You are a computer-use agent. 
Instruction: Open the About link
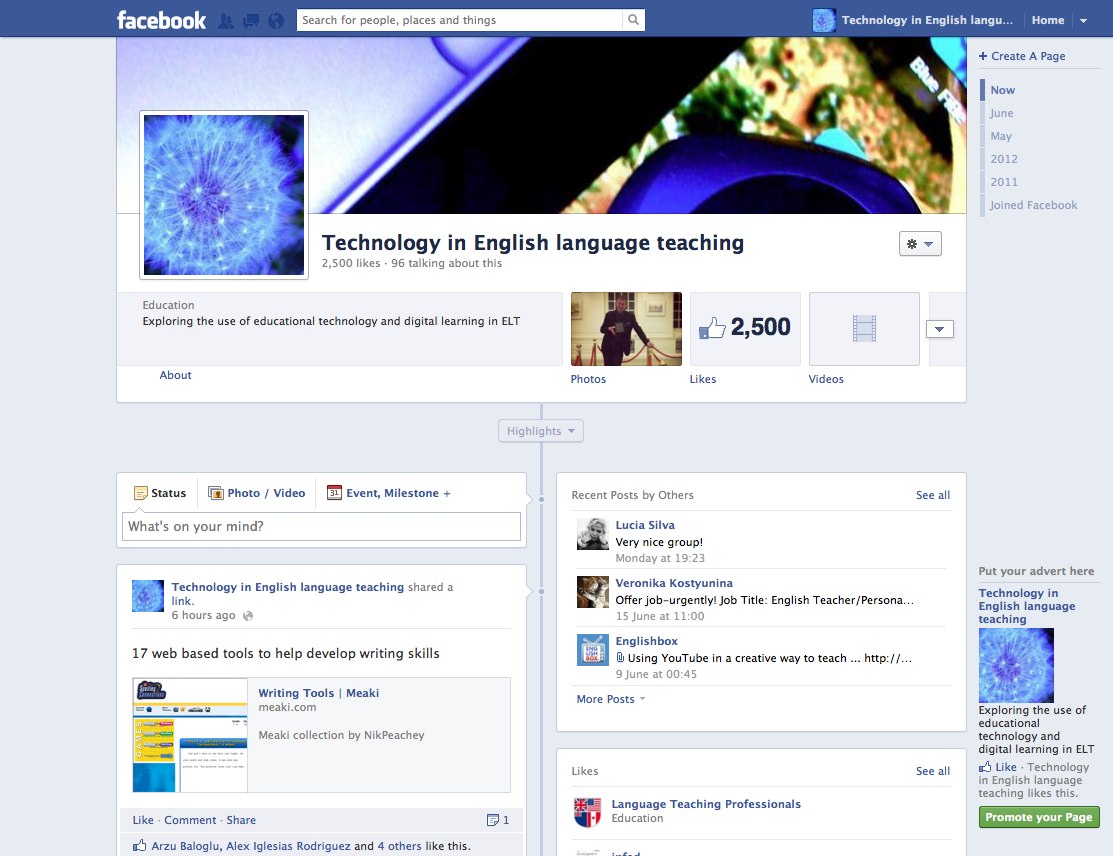pos(175,375)
